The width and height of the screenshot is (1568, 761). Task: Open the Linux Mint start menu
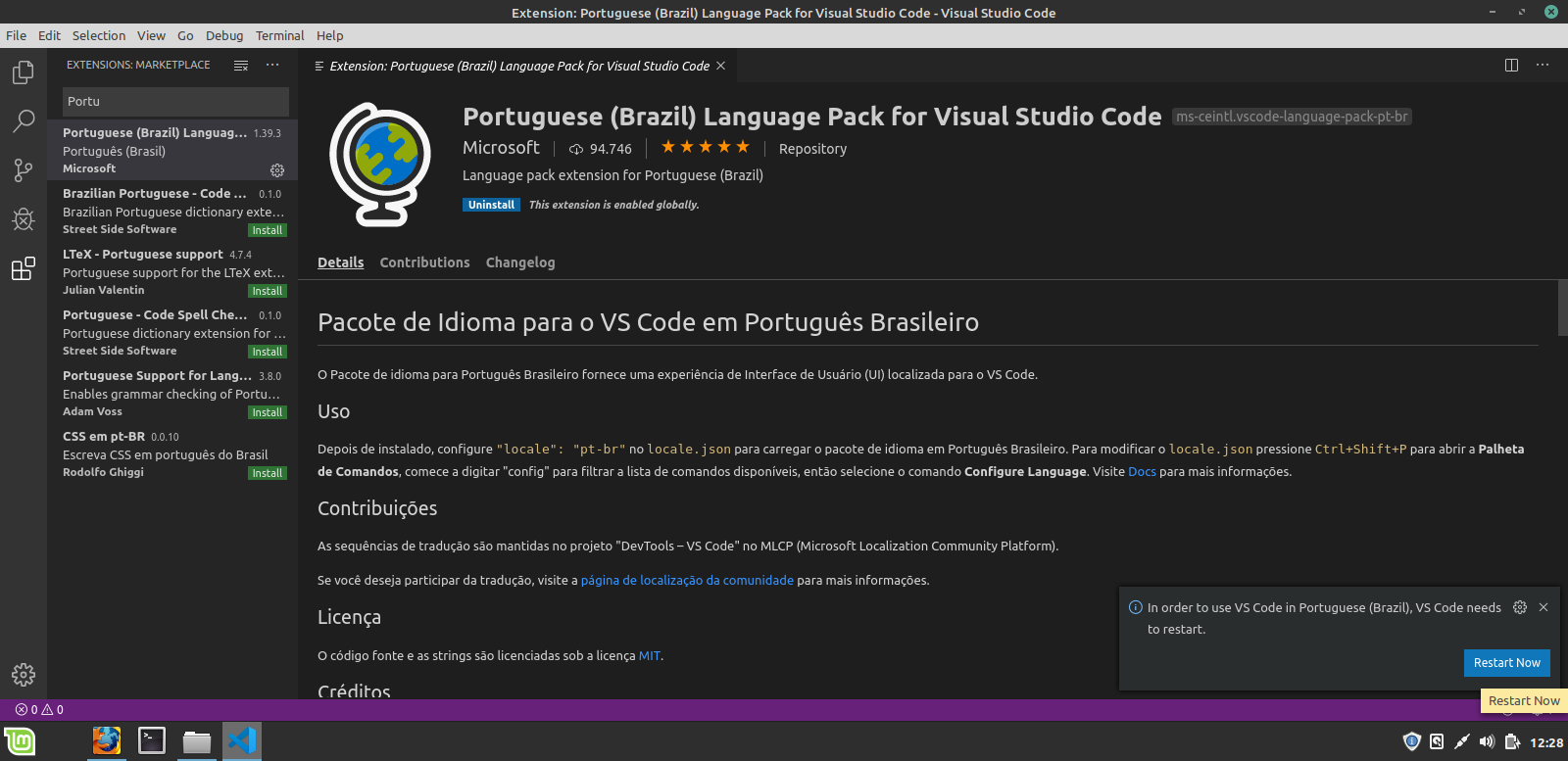20,741
